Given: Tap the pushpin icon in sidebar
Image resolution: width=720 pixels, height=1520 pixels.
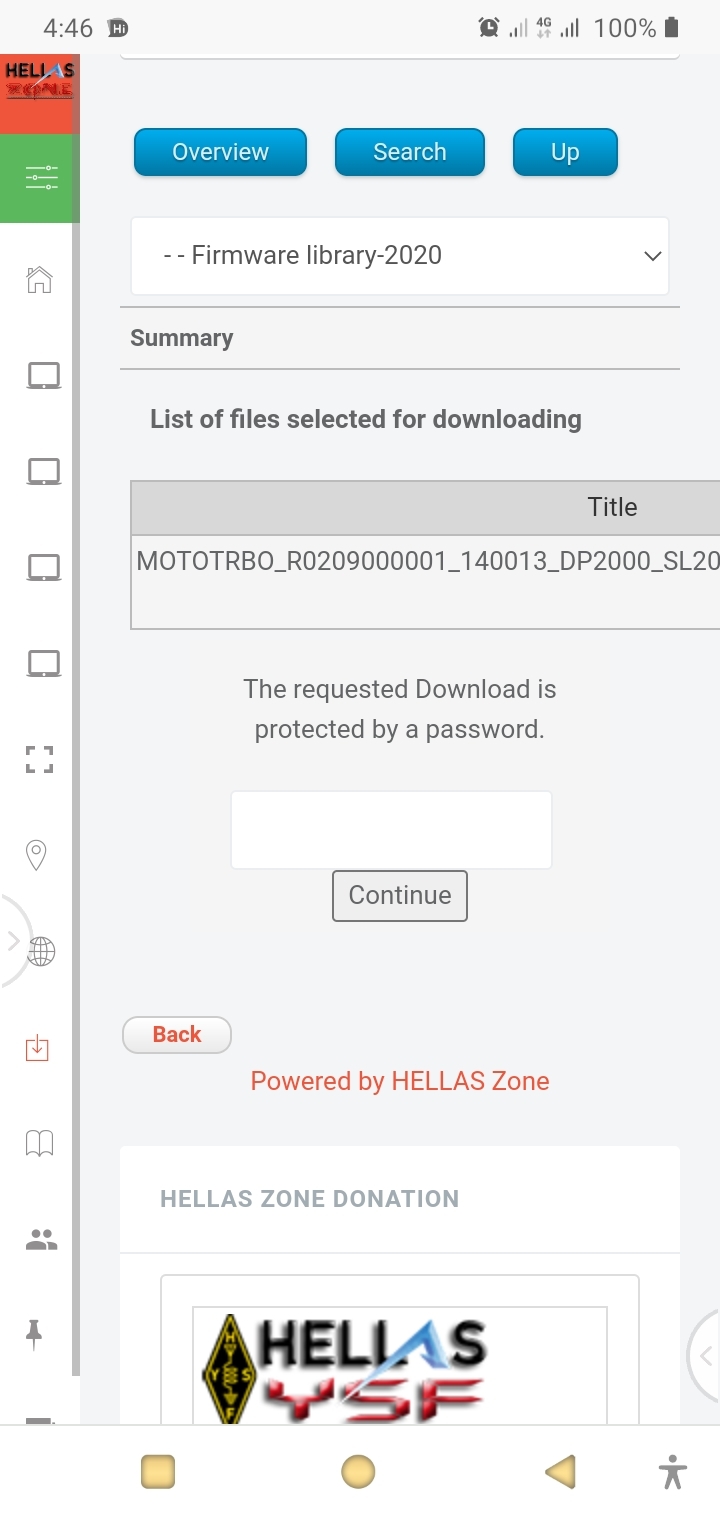Looking at the screenshot, I should coord(35,1334).
